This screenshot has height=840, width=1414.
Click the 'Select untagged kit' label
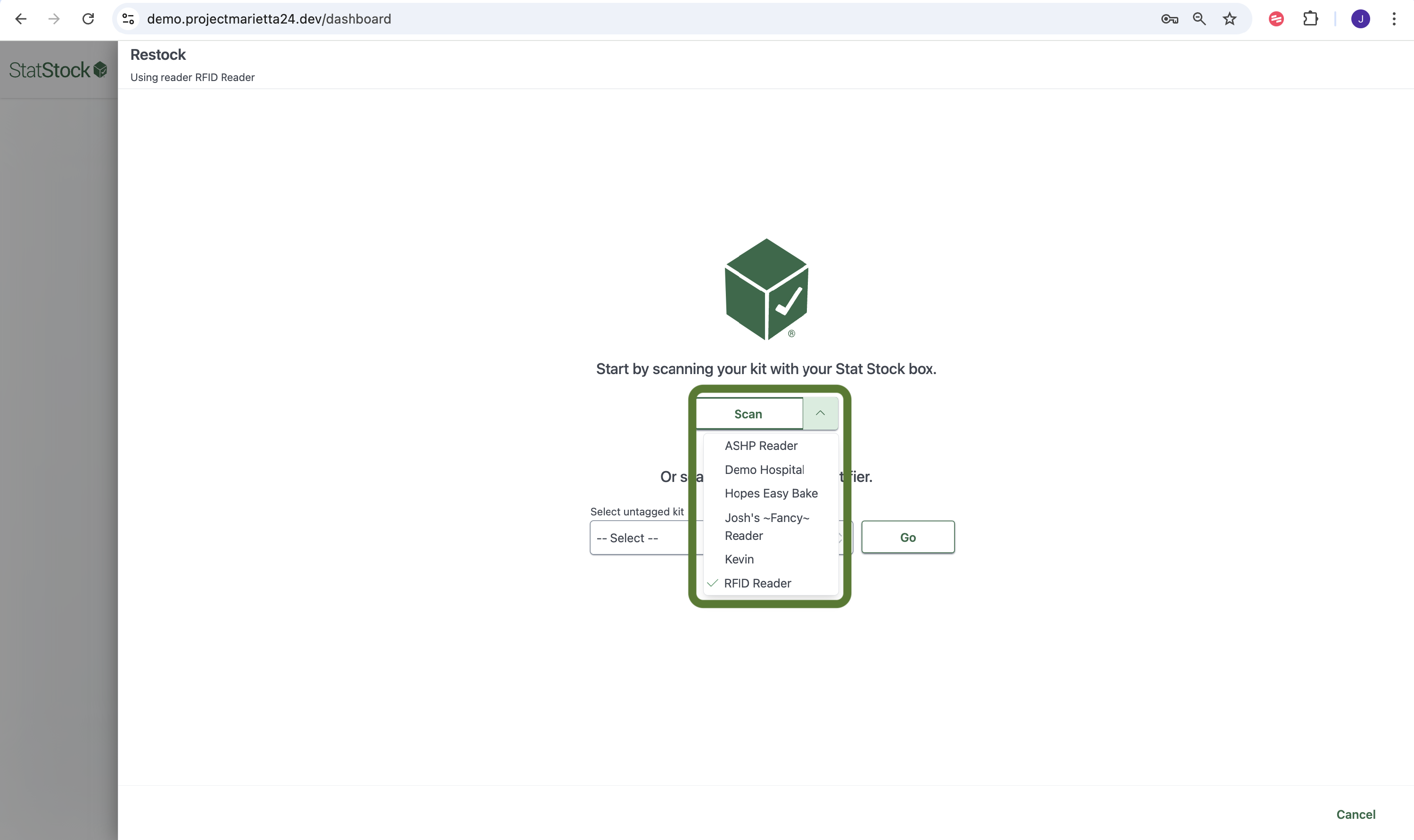[637, 512]
